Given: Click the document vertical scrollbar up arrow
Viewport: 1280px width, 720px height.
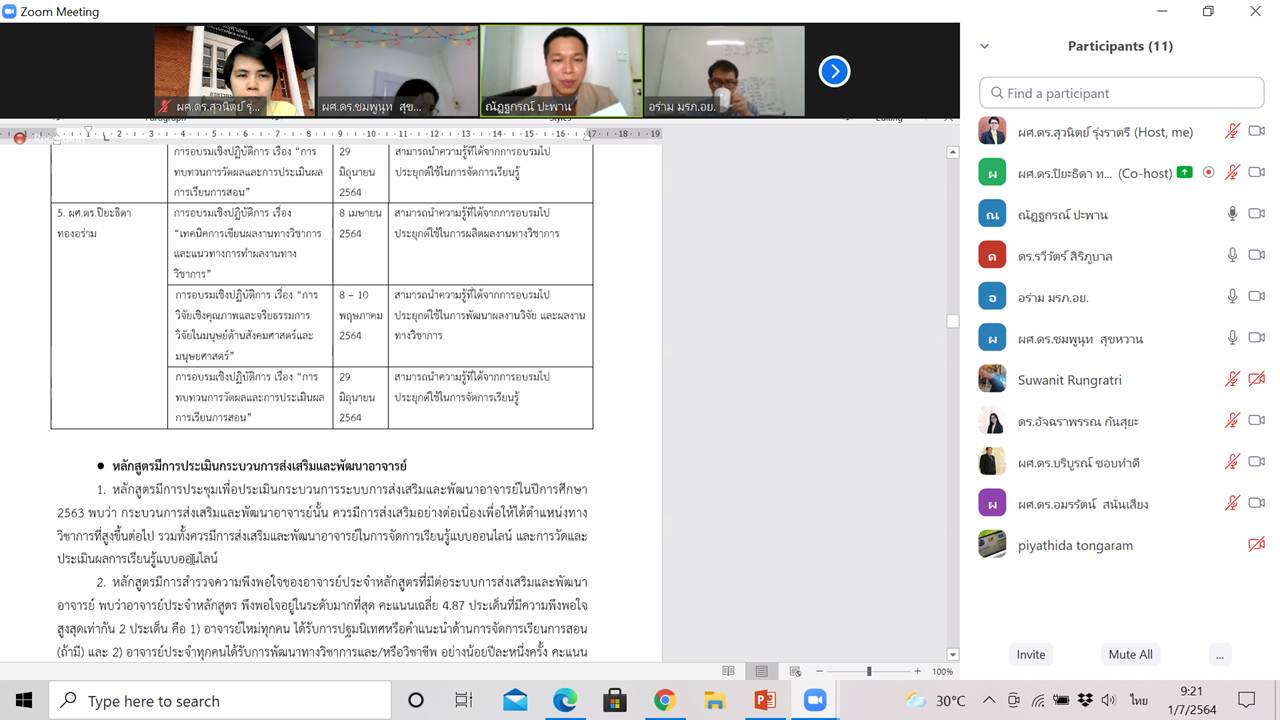Looking at the screenshot, I should click(x=952, y=152).
